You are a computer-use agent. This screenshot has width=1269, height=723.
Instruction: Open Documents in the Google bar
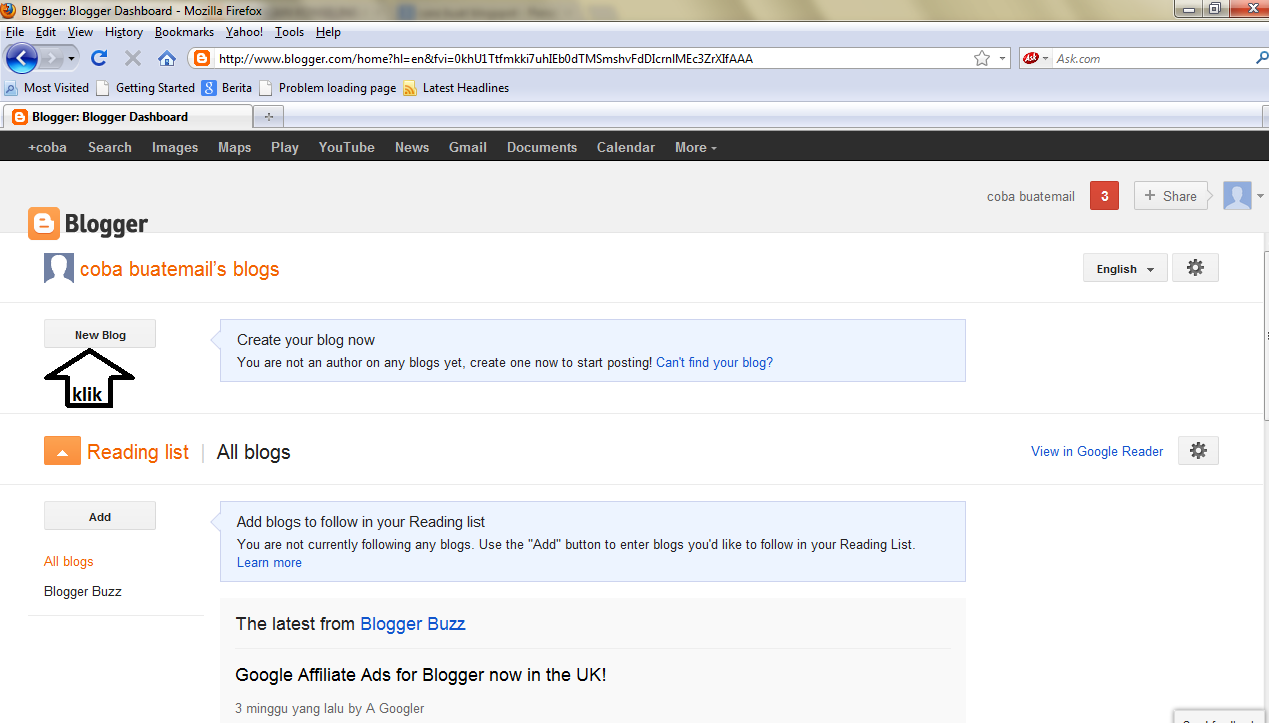click(x=542, y=147)
